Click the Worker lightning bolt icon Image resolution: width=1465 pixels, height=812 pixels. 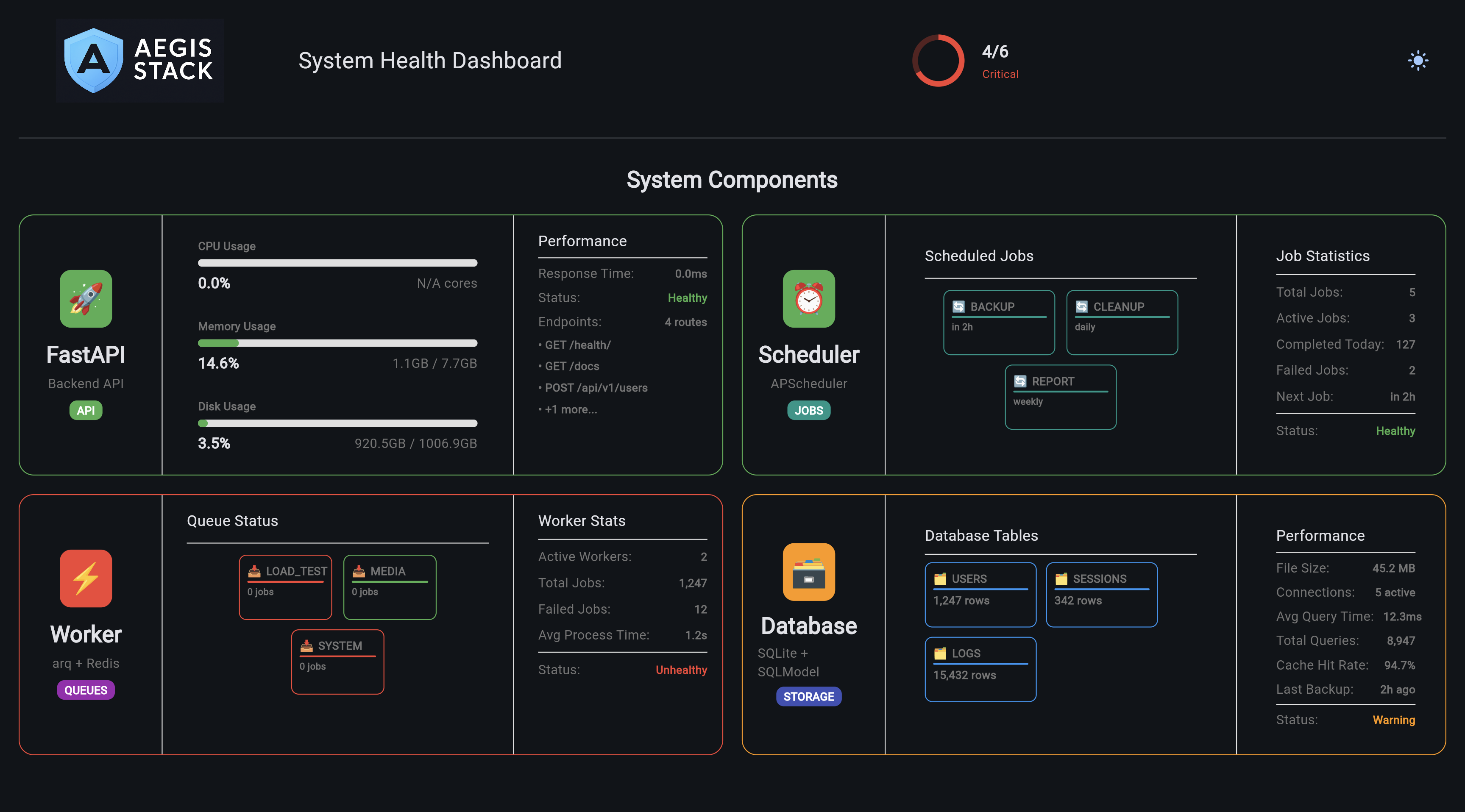(86, 578)
